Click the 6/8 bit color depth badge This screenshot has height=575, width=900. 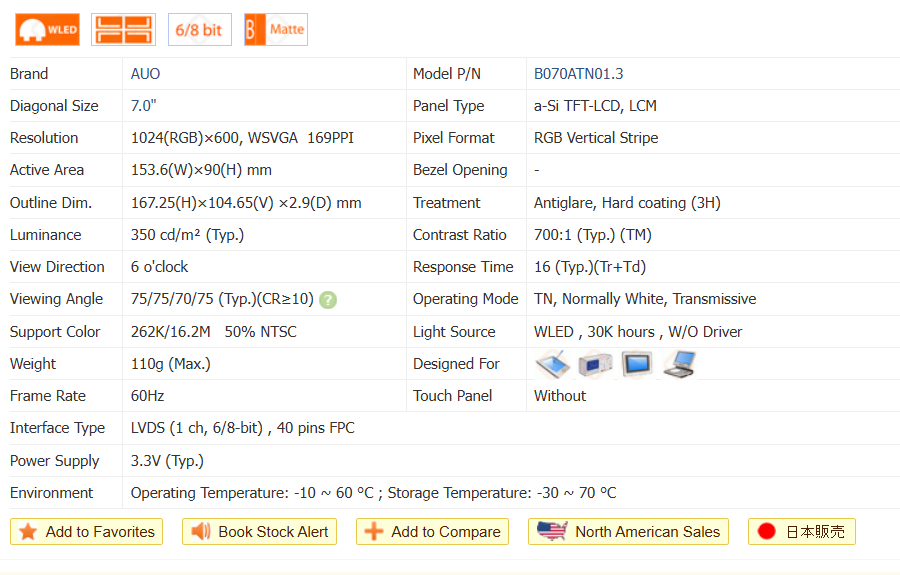[x=199, y=30]
